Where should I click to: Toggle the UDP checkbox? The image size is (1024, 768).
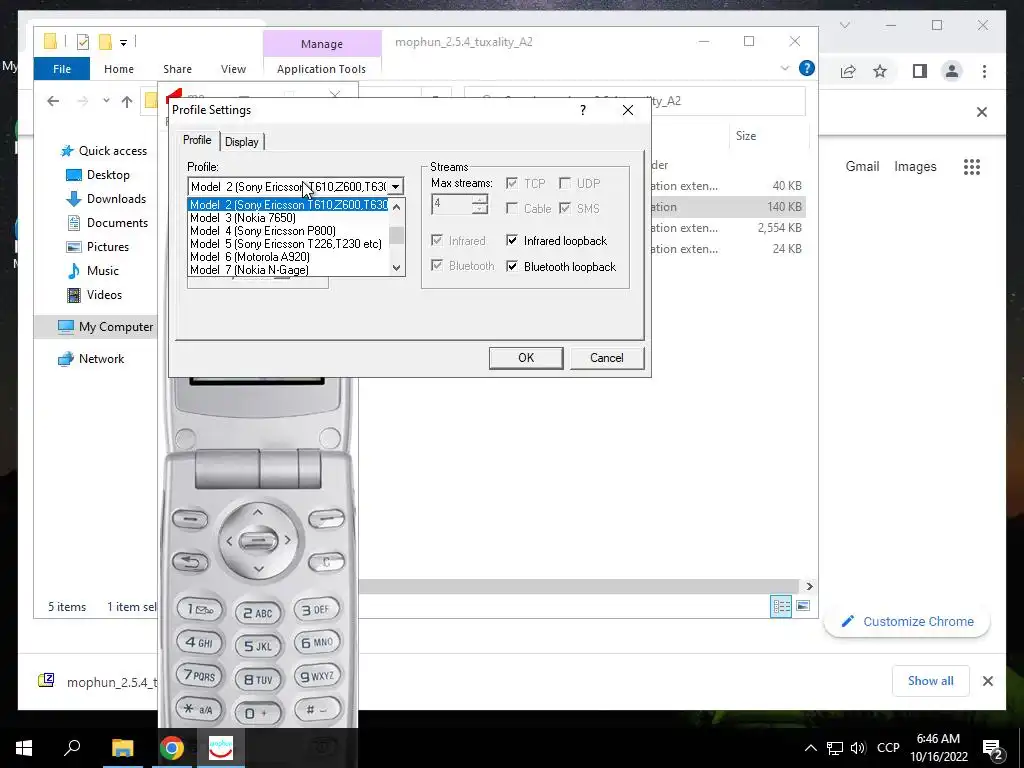point(579,184)
